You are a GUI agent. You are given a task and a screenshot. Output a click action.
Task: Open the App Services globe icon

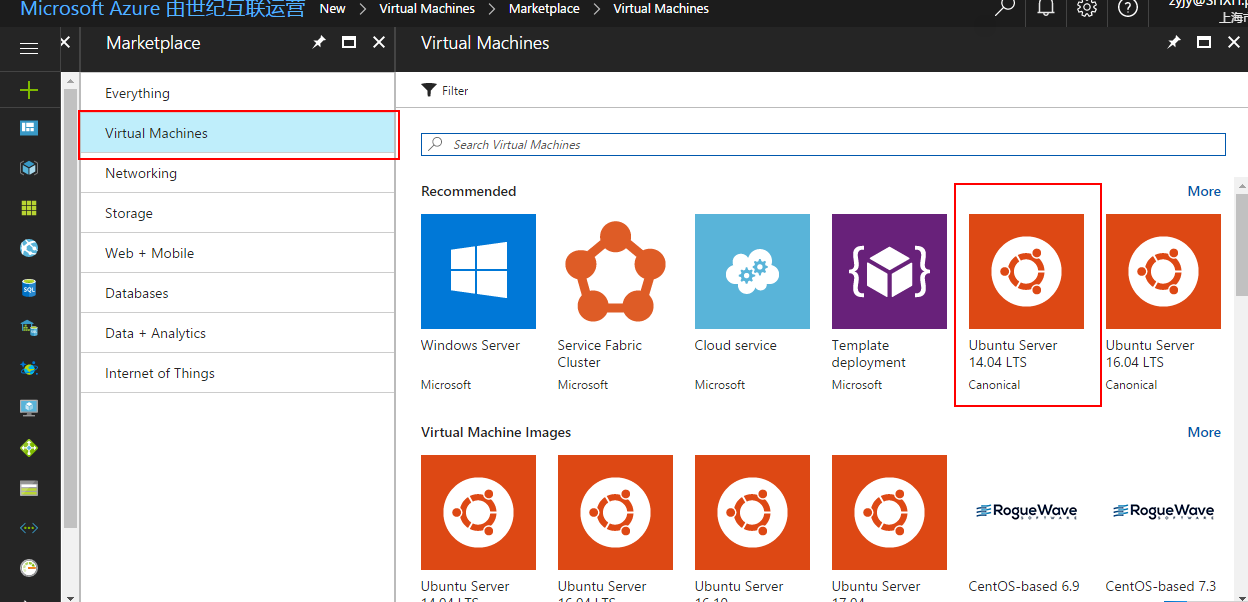pyautogui.click(x=29, y=248)
